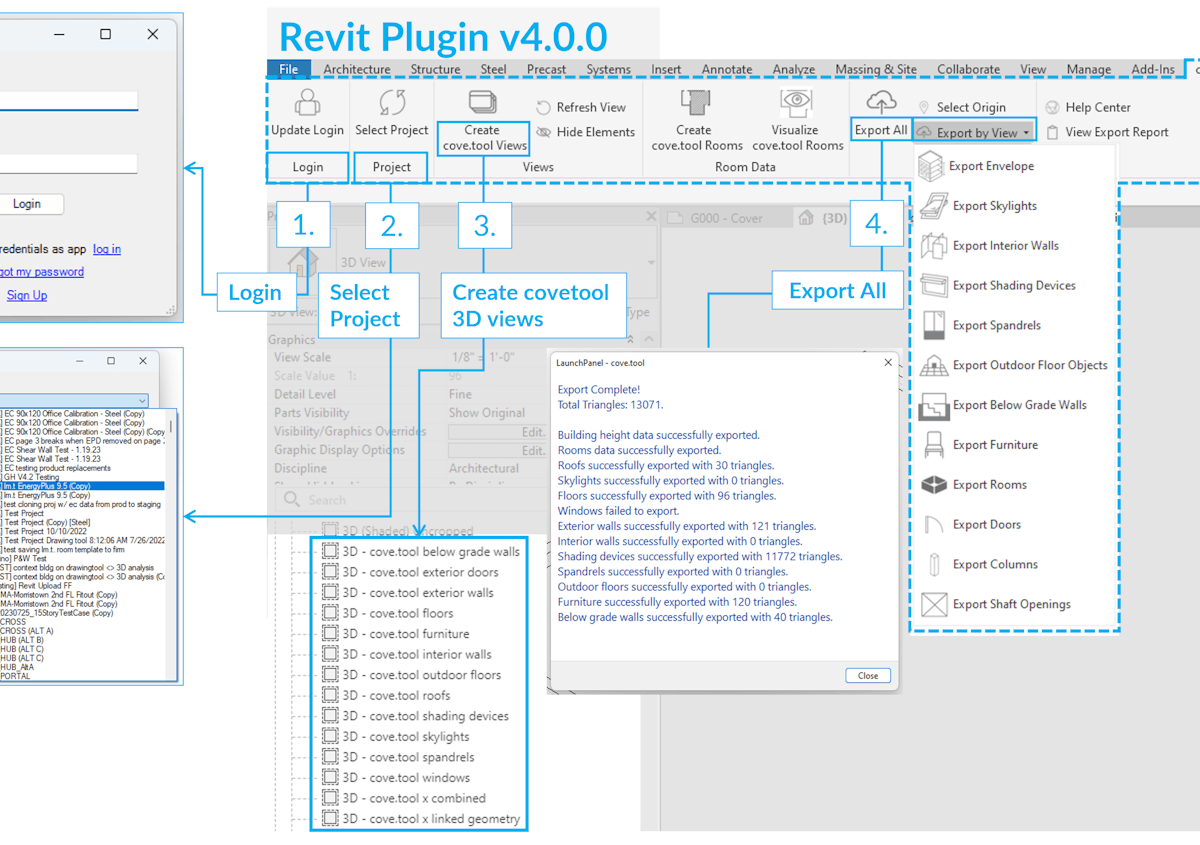Select the Select Project tool icon
The height and width of the screenshot is (845, 1200).
click(x=391, y=103)
